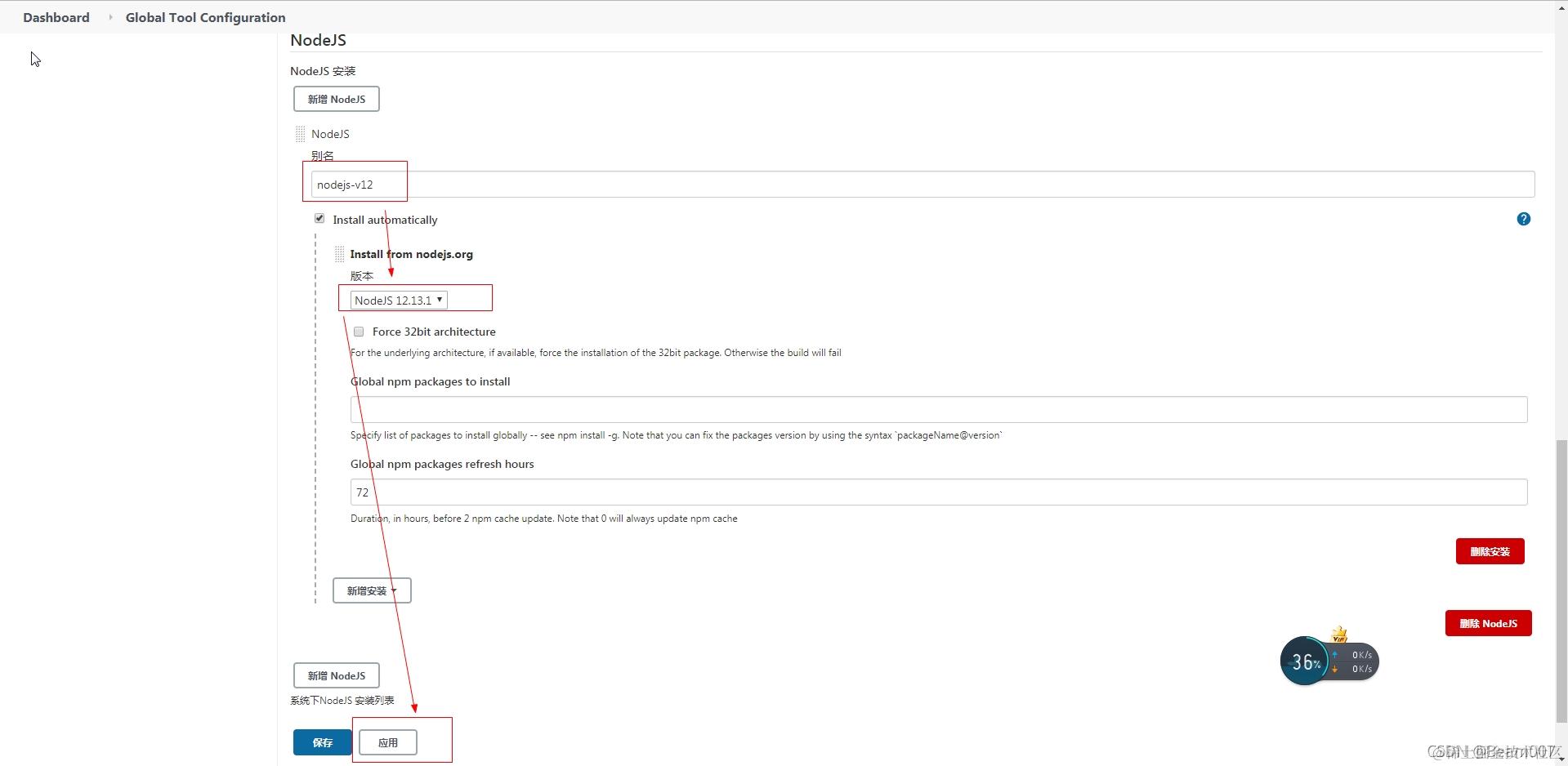Grab the drag handle beside Install from nodejs.org
The height and width of the screenshot is (766, 1568).
coord(340,254)
